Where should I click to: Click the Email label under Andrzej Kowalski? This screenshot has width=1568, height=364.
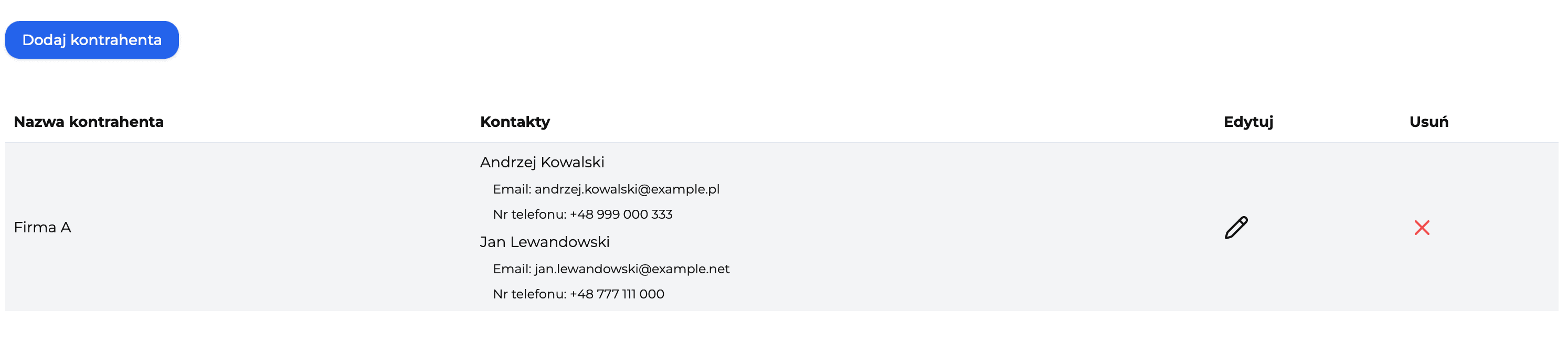(x=512, y=189)
